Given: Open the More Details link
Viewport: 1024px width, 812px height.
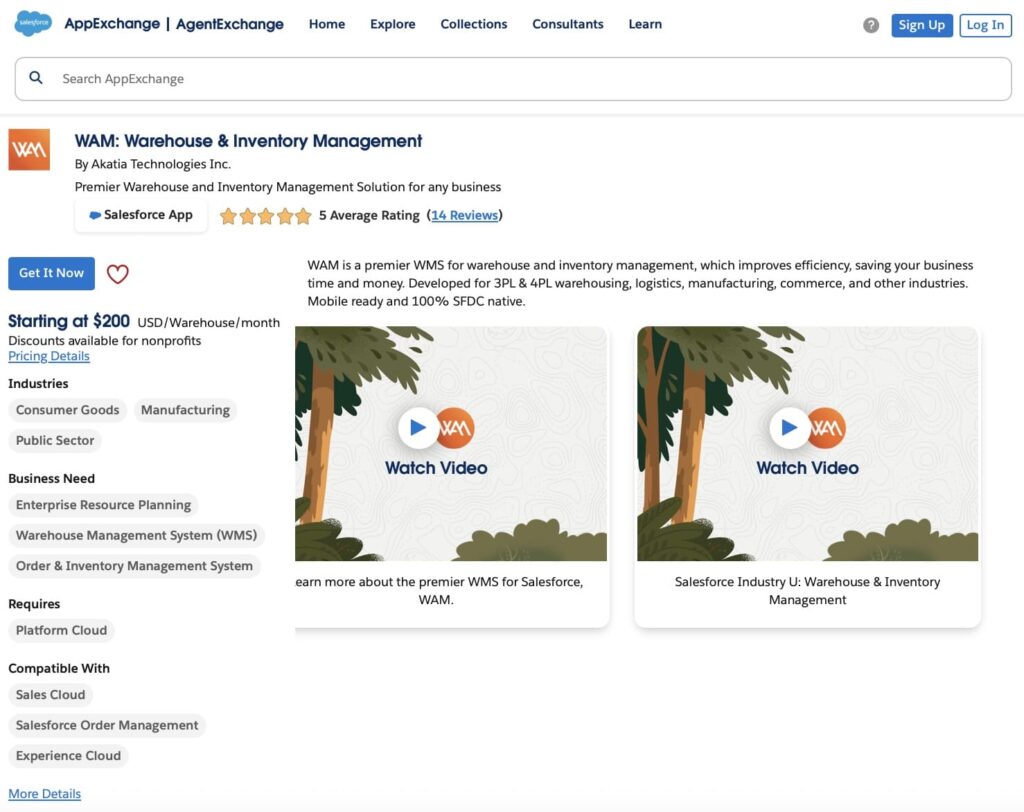Looking at the screenshot, I should tap(44, 794).
